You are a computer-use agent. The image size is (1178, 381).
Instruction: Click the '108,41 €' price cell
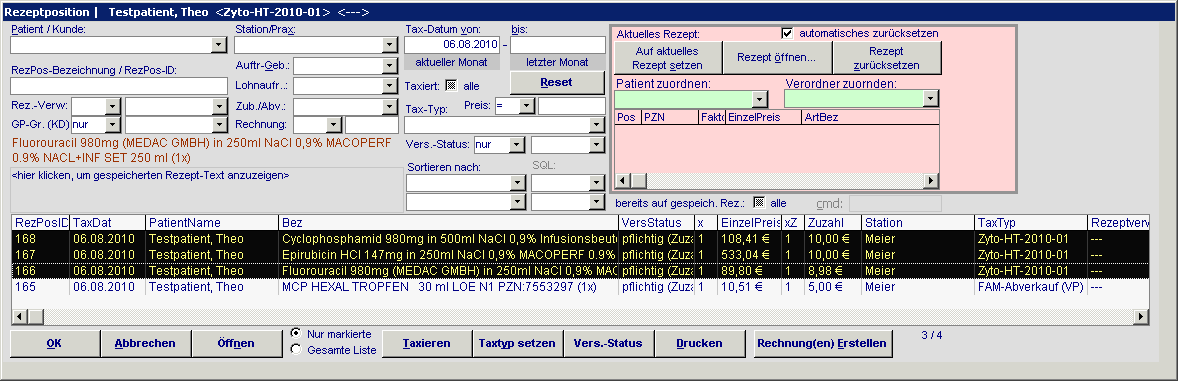tap(749, 239)
